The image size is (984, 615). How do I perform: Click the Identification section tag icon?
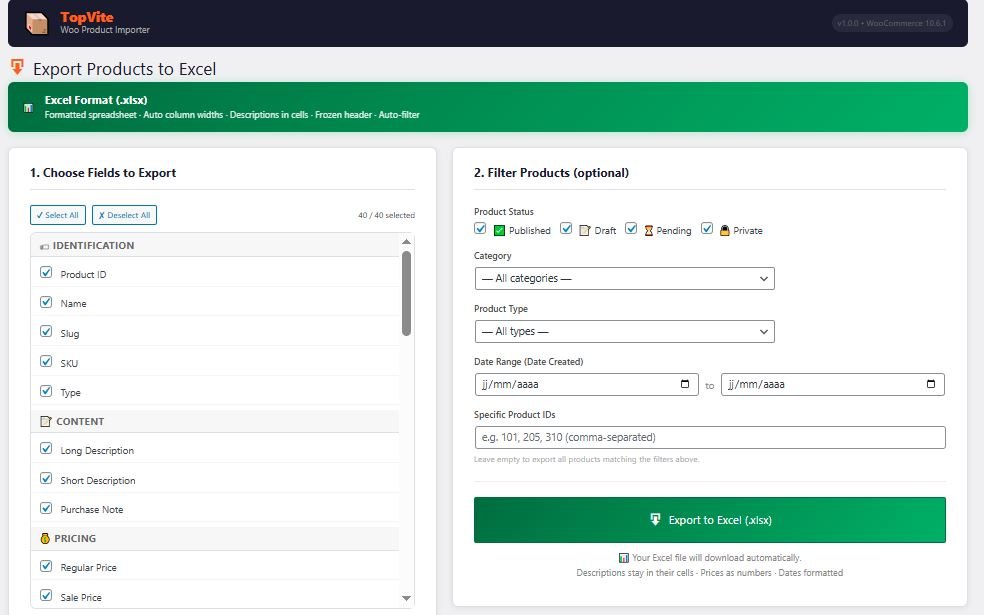tap(44, 246)
